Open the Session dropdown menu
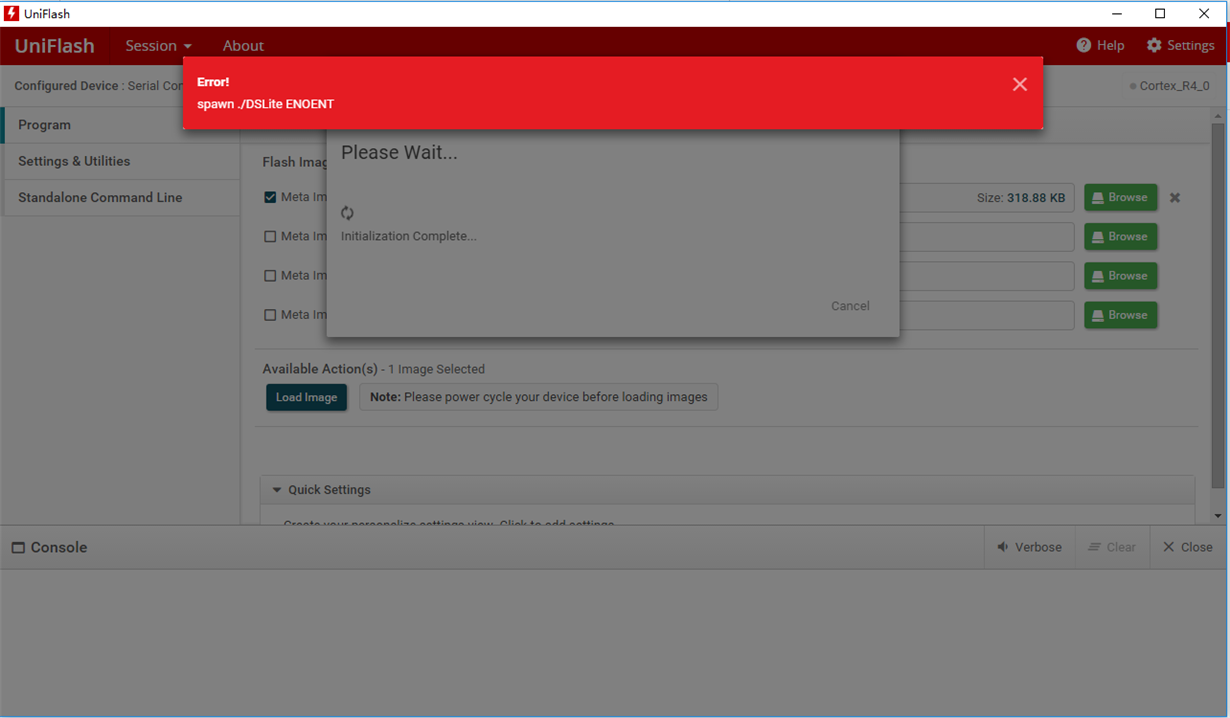This screenshot has height=718, width=1230. (x=158, y=46)
